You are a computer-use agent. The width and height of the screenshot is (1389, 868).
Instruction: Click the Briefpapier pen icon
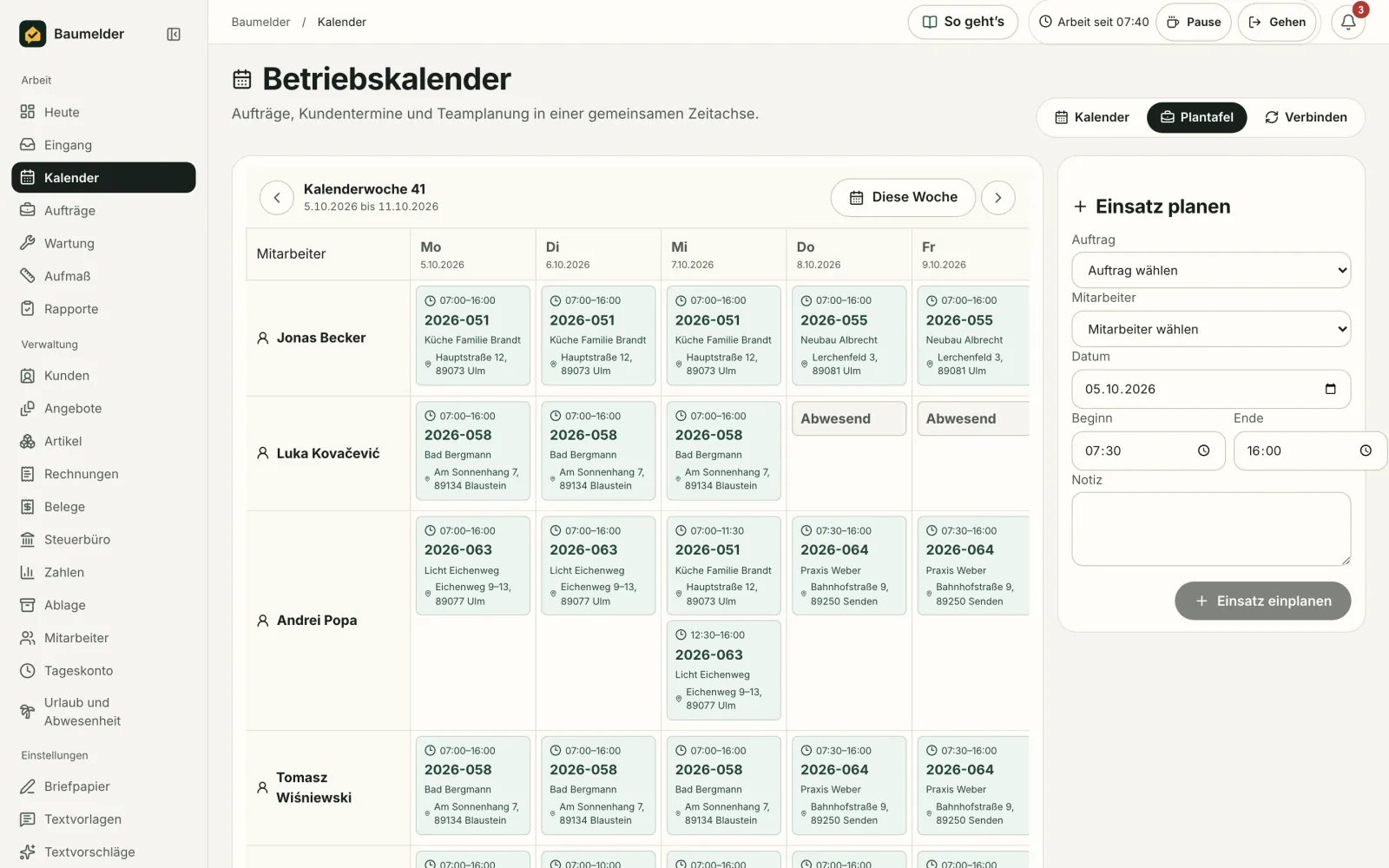tap(28, 786)
